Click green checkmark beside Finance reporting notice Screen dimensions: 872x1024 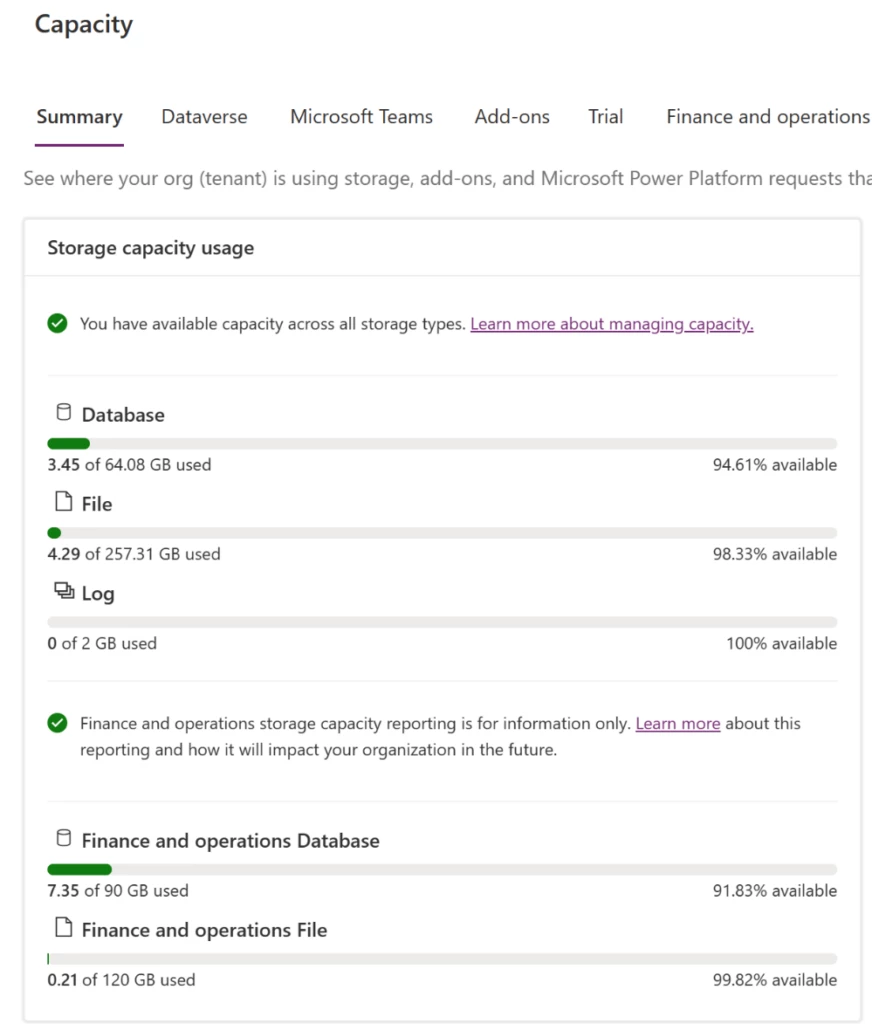pos(58,723)
